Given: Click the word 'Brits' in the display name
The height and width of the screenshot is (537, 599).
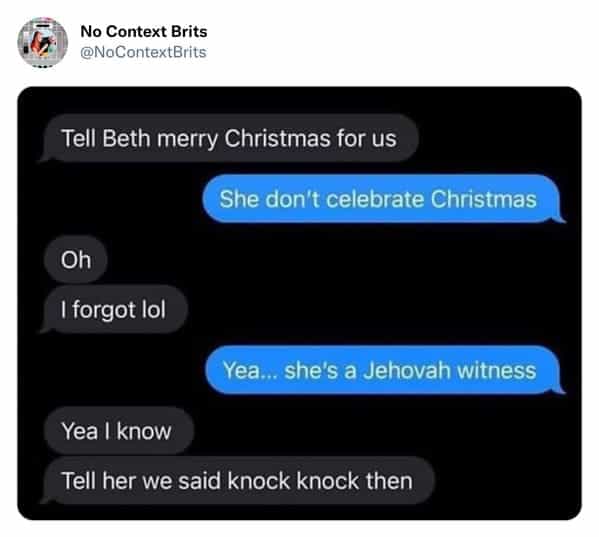Looking at the screenshot, I should click(189, 31).
